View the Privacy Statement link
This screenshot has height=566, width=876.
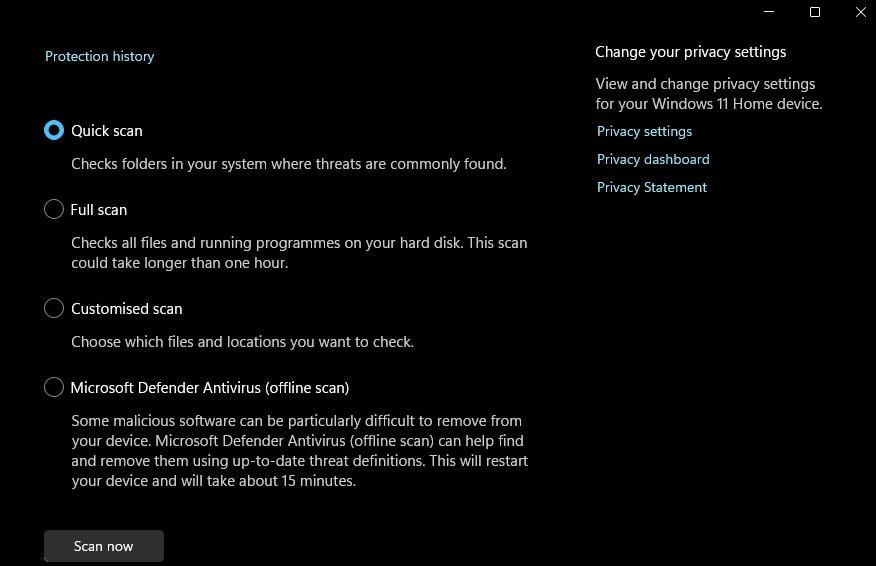point(651,187)
